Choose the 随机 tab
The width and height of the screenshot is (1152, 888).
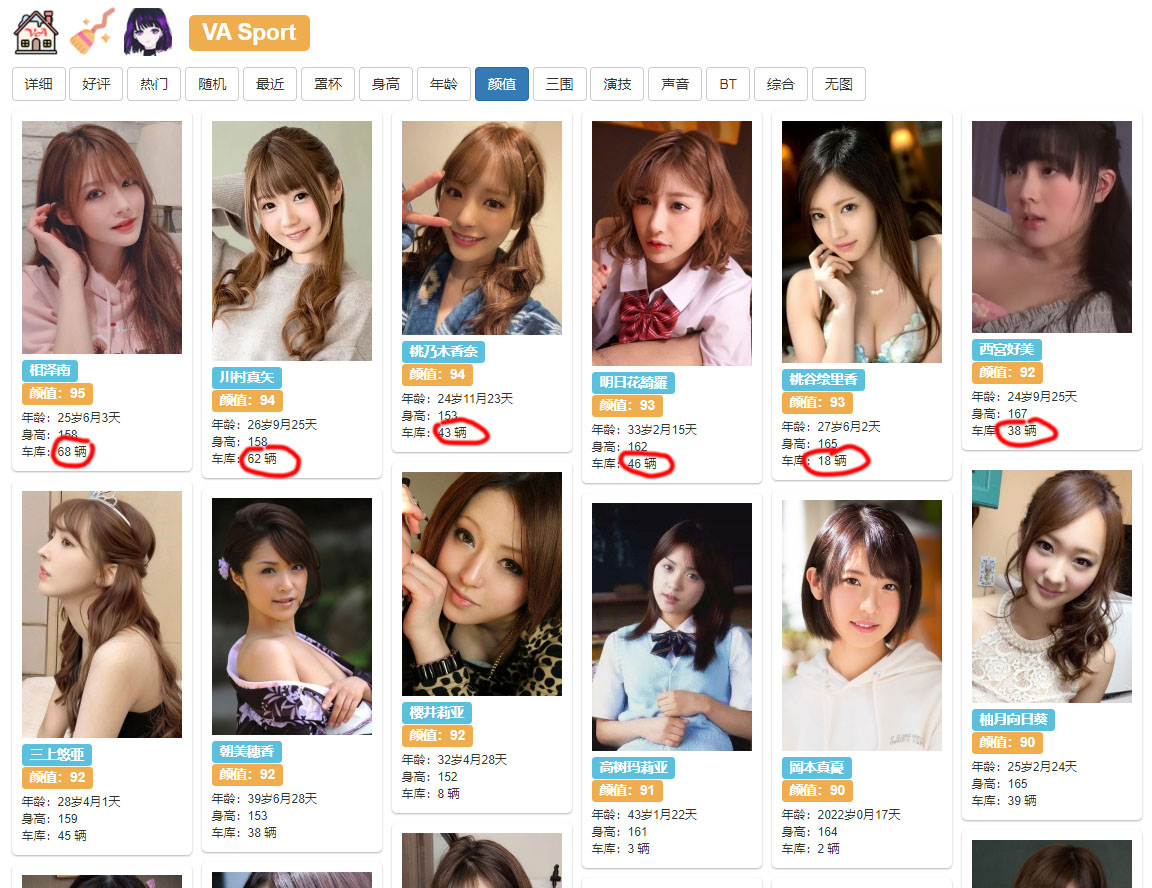[212, 84]
